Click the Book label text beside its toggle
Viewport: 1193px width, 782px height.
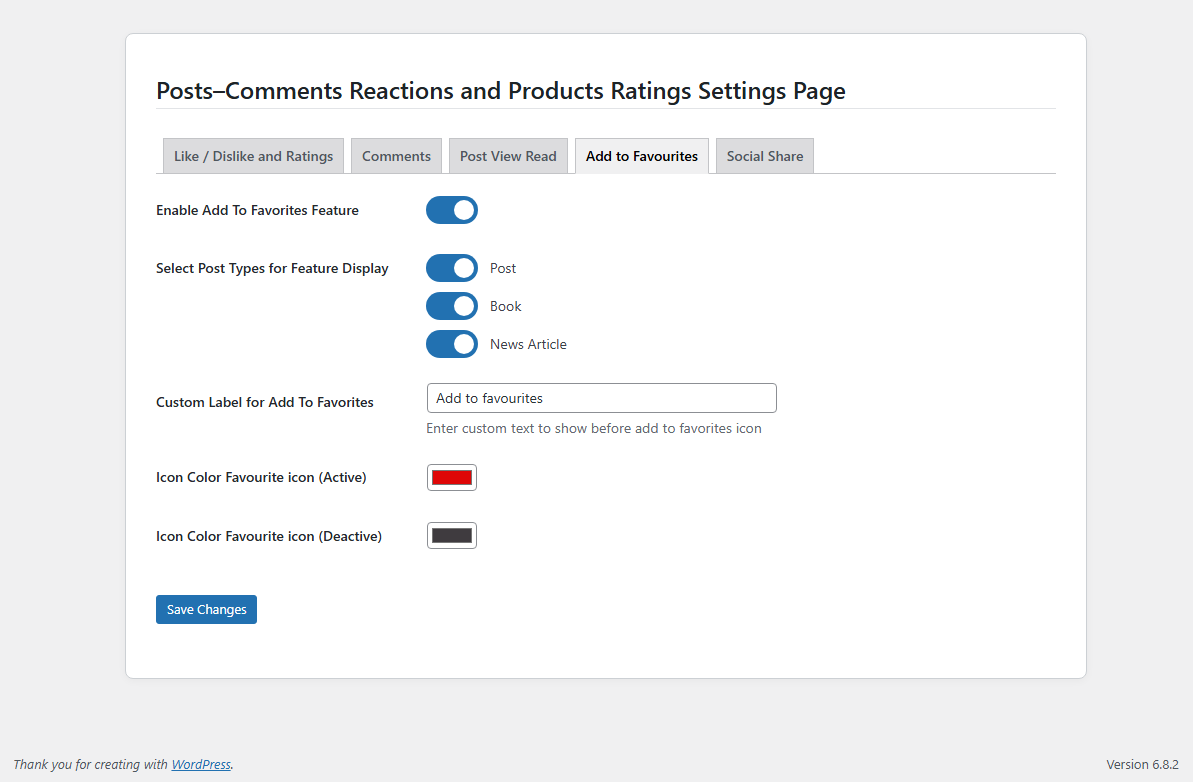pos(506,306)
